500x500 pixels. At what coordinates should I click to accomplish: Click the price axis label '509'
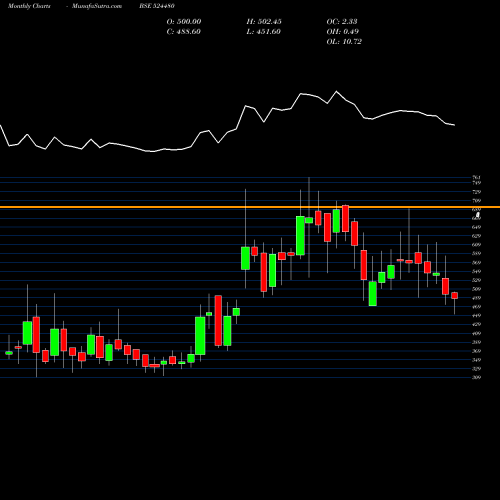pos(477,289)
